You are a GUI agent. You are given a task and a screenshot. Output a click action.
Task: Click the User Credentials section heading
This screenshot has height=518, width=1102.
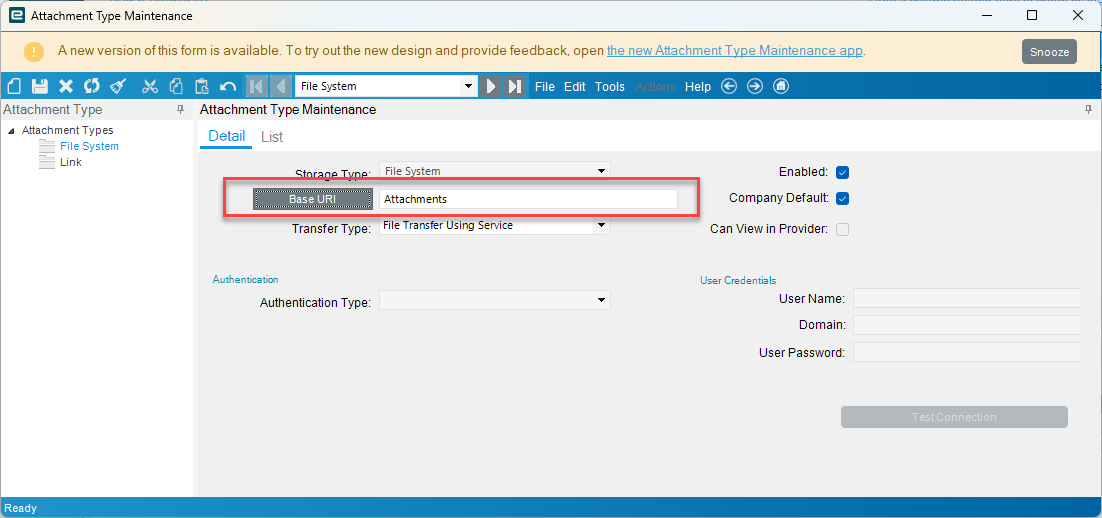tap(738, 280)
